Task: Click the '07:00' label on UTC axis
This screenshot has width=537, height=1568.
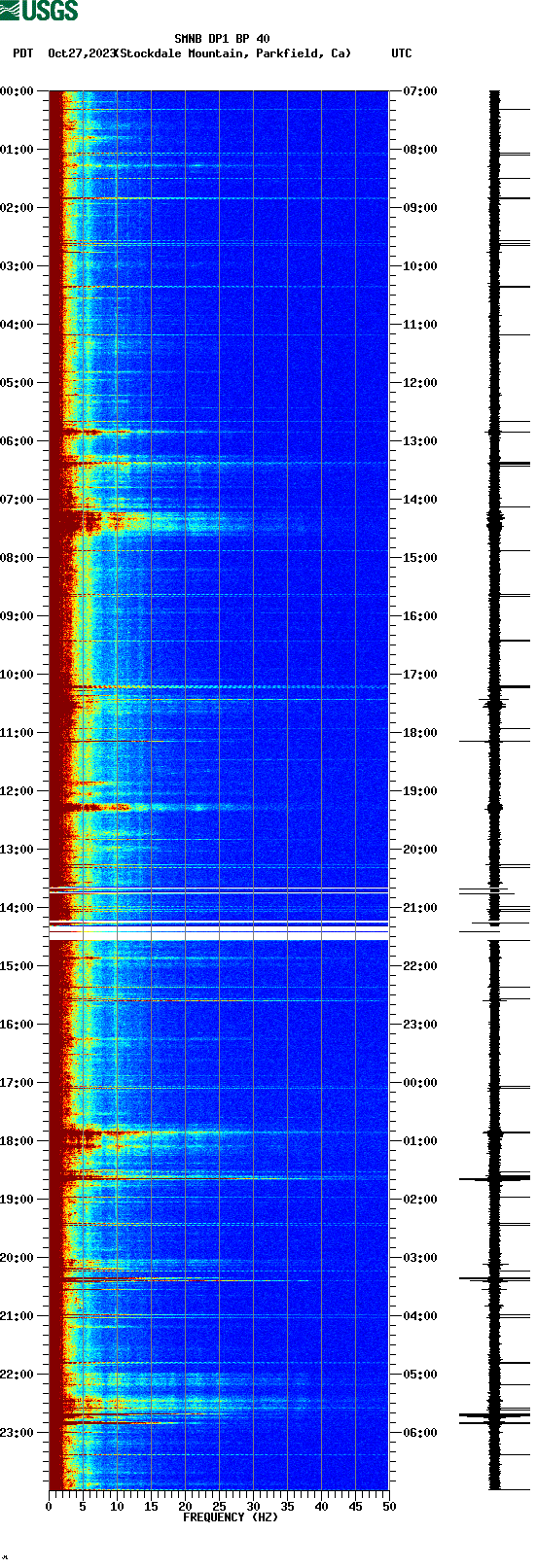Action: tap(420, 91)
